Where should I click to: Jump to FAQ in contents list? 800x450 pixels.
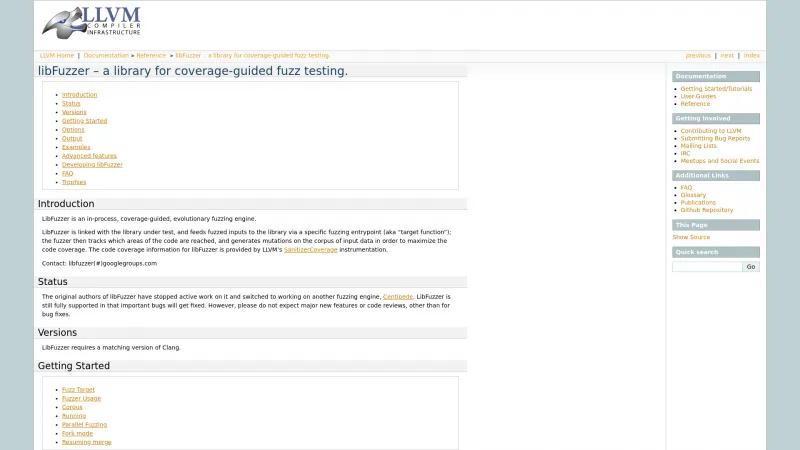click(67, 173)
